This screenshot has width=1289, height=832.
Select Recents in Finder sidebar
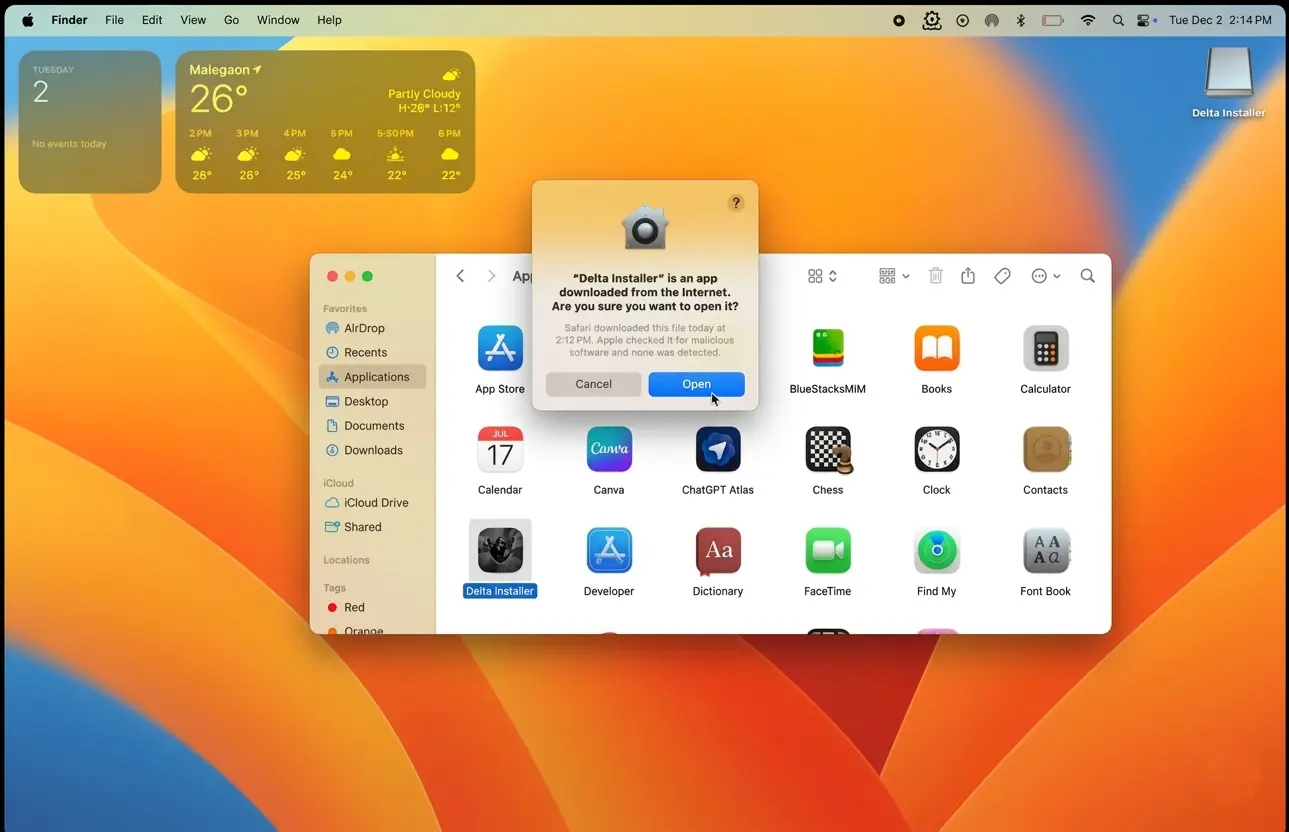click(x=372, y=352)
